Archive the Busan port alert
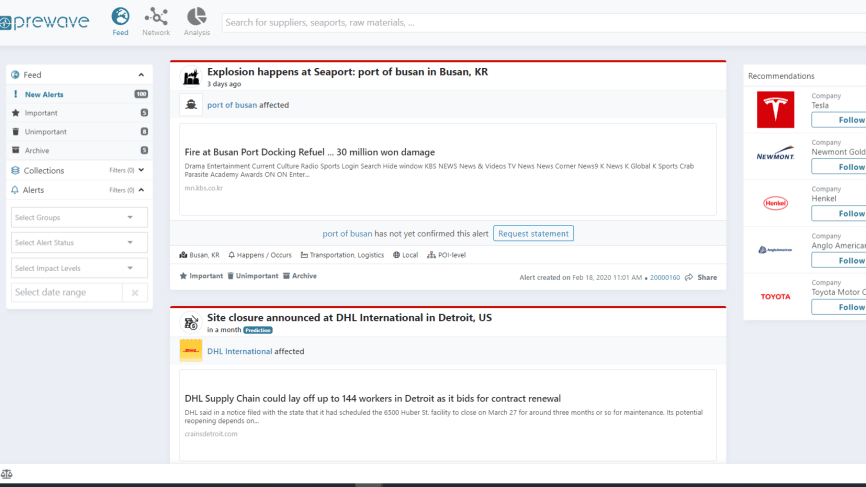This screenshot has width=866, height=487. pyautogui.click(x=300, y=276)
